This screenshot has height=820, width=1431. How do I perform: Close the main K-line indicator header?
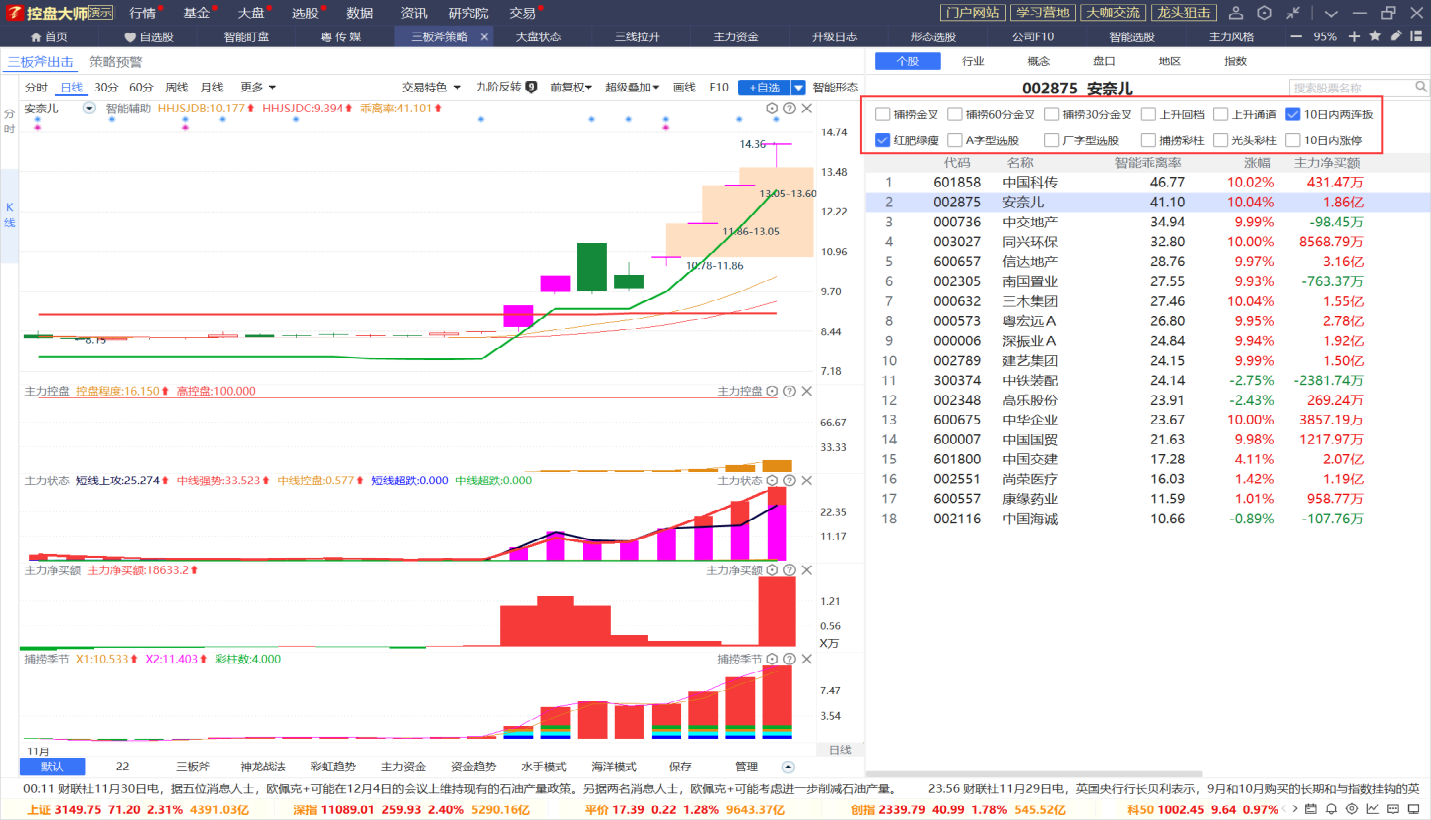pos(806,108)
